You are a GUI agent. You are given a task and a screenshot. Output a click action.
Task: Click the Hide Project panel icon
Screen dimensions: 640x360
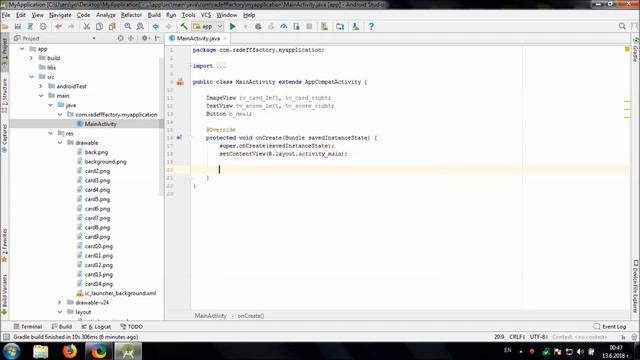pos(158,38)
